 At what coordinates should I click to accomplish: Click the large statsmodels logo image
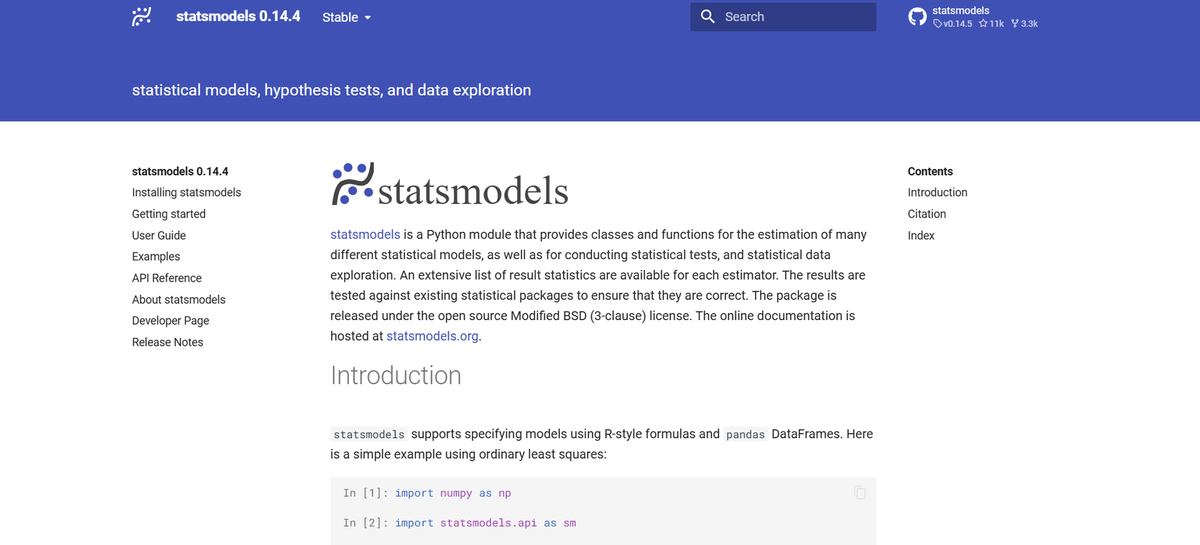(450, 185)
